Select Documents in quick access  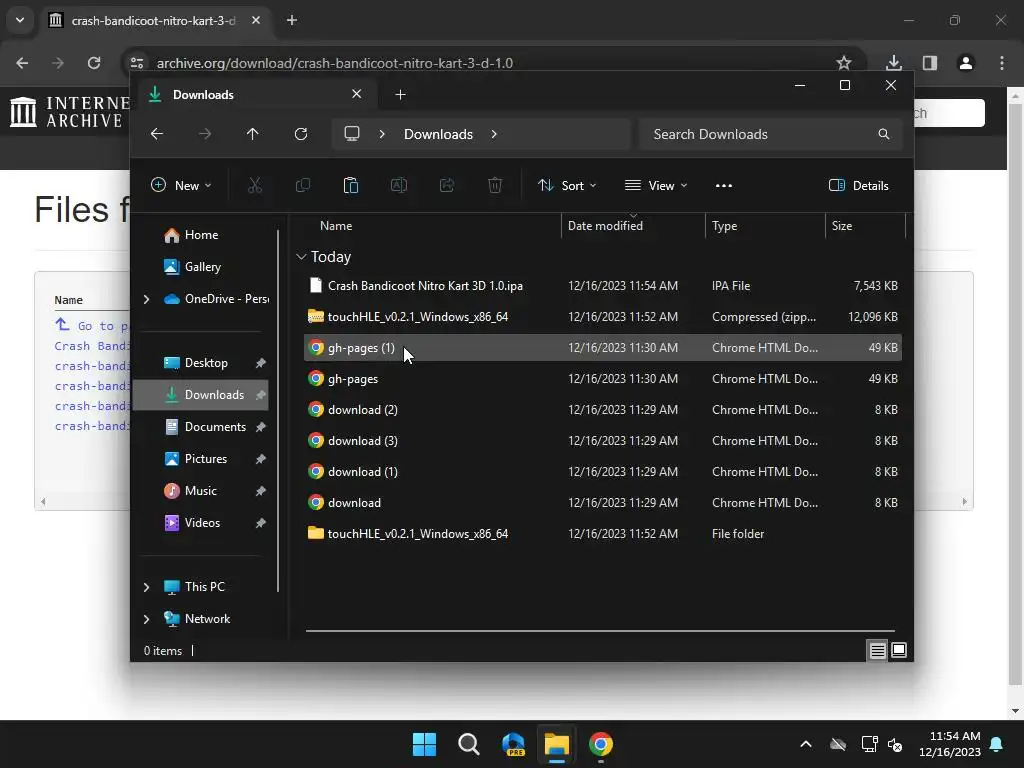tap(215, 427)
